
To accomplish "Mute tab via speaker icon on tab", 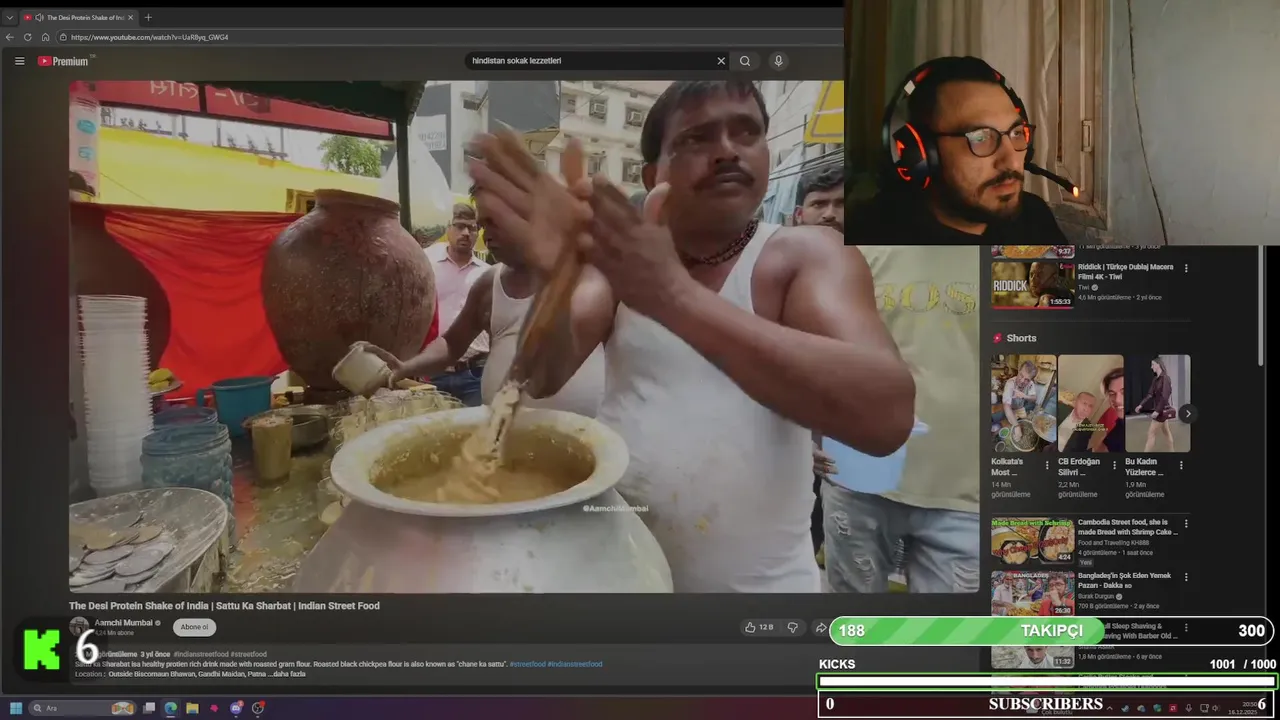I will [x=39, y=17].
